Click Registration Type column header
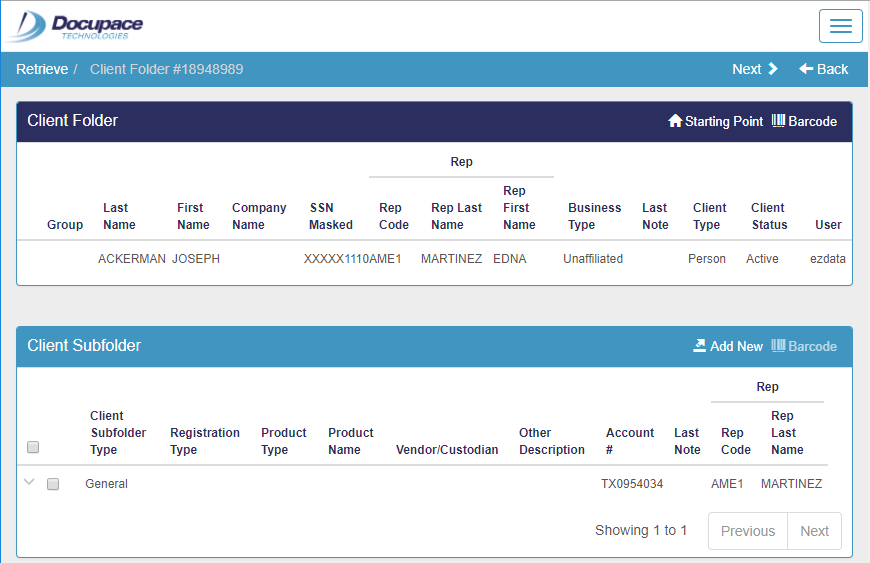 pyautogui.click(x=205, y=441)
